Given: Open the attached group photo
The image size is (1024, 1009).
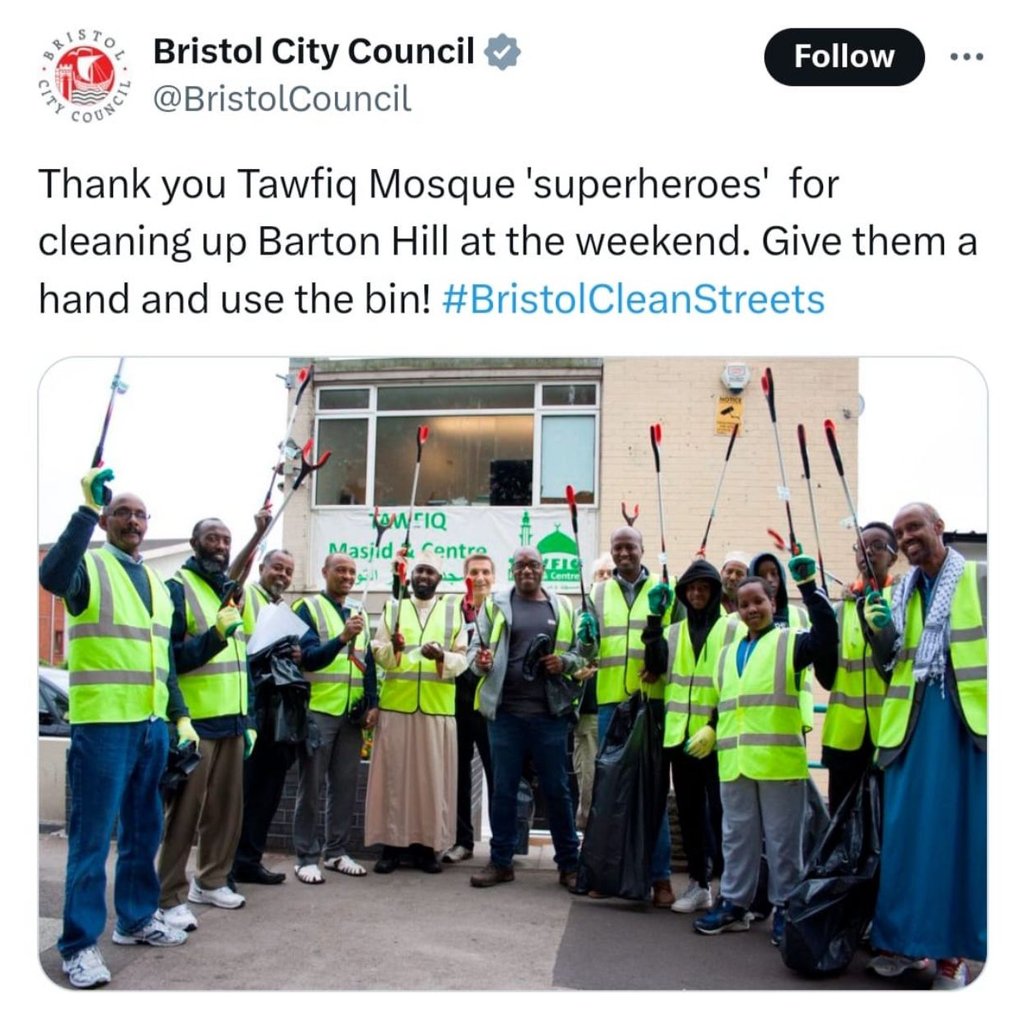Looking at the screenshot, I should point(513,673).
